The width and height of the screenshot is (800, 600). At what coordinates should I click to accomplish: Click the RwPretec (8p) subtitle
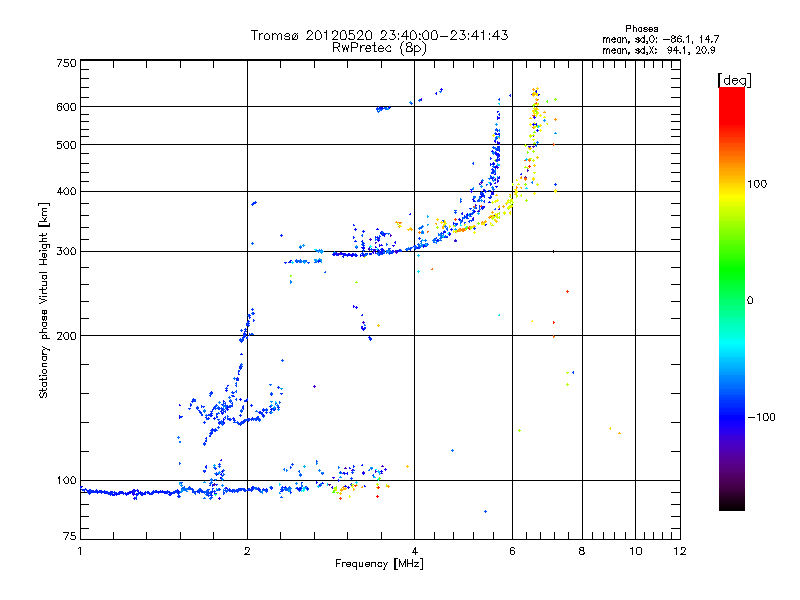pyautogui.click(x=379, y=47)
